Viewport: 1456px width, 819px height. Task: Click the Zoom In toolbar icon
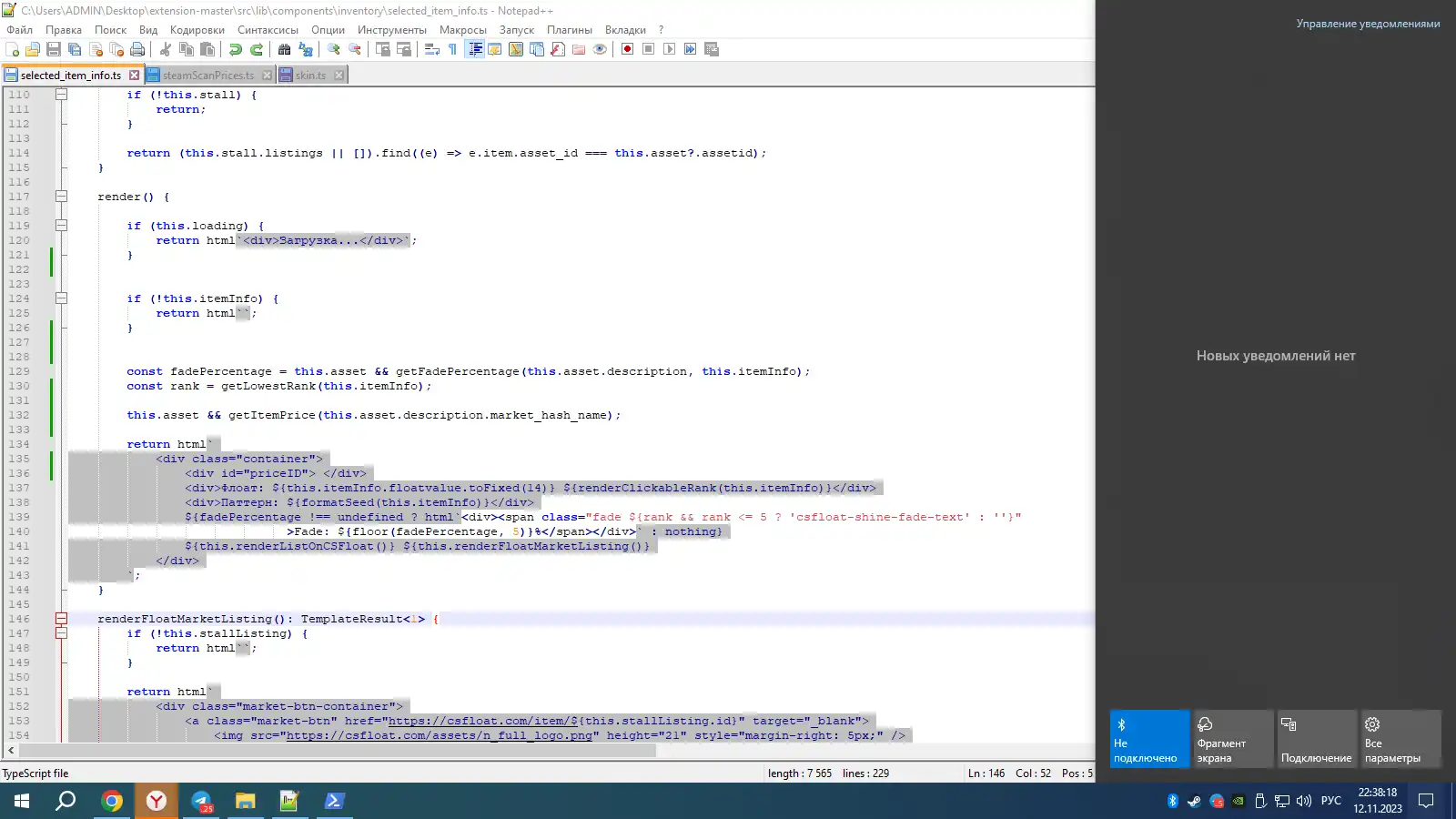[334, 49]
